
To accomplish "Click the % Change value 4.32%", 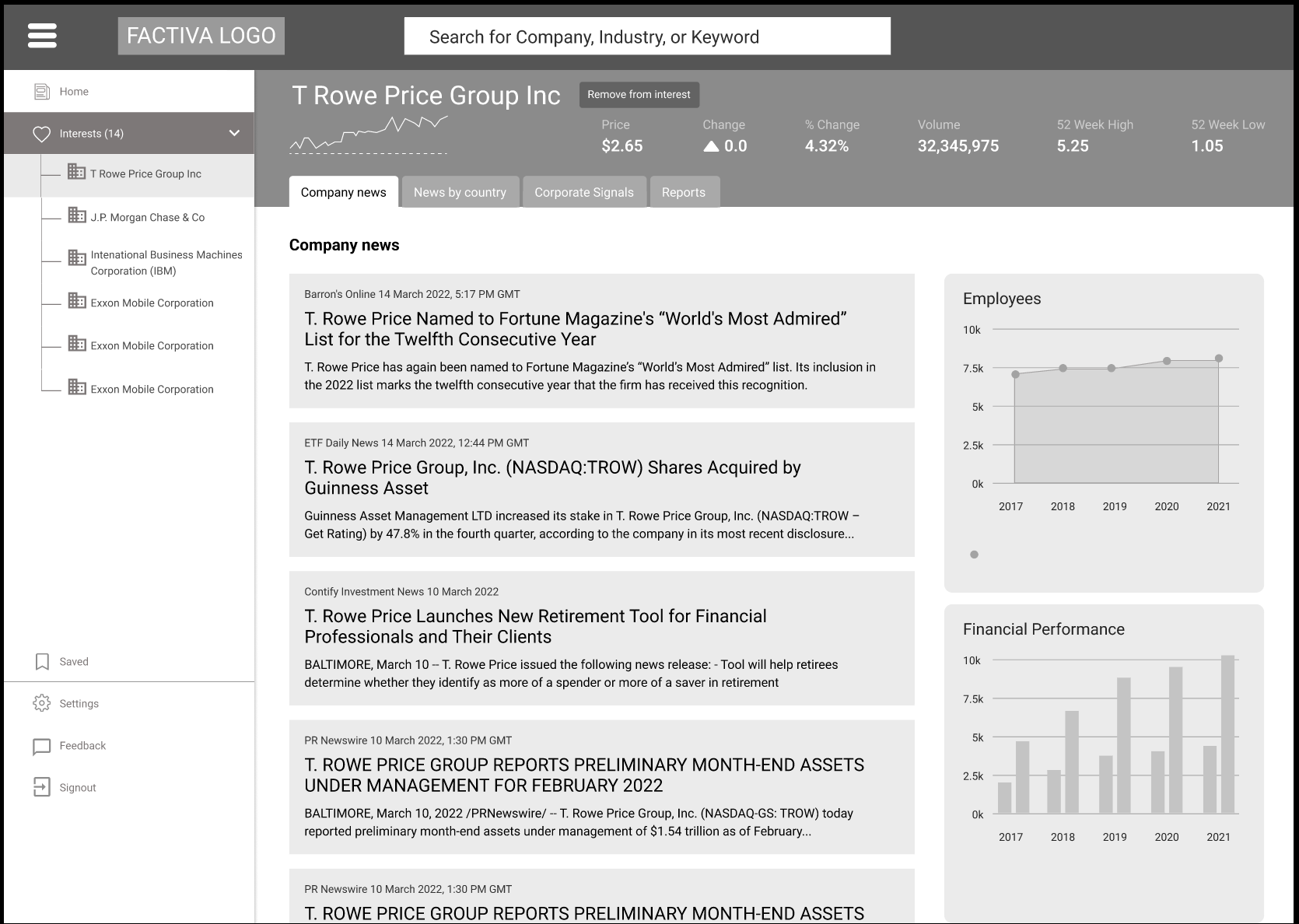I will click(x=827, y=145).
